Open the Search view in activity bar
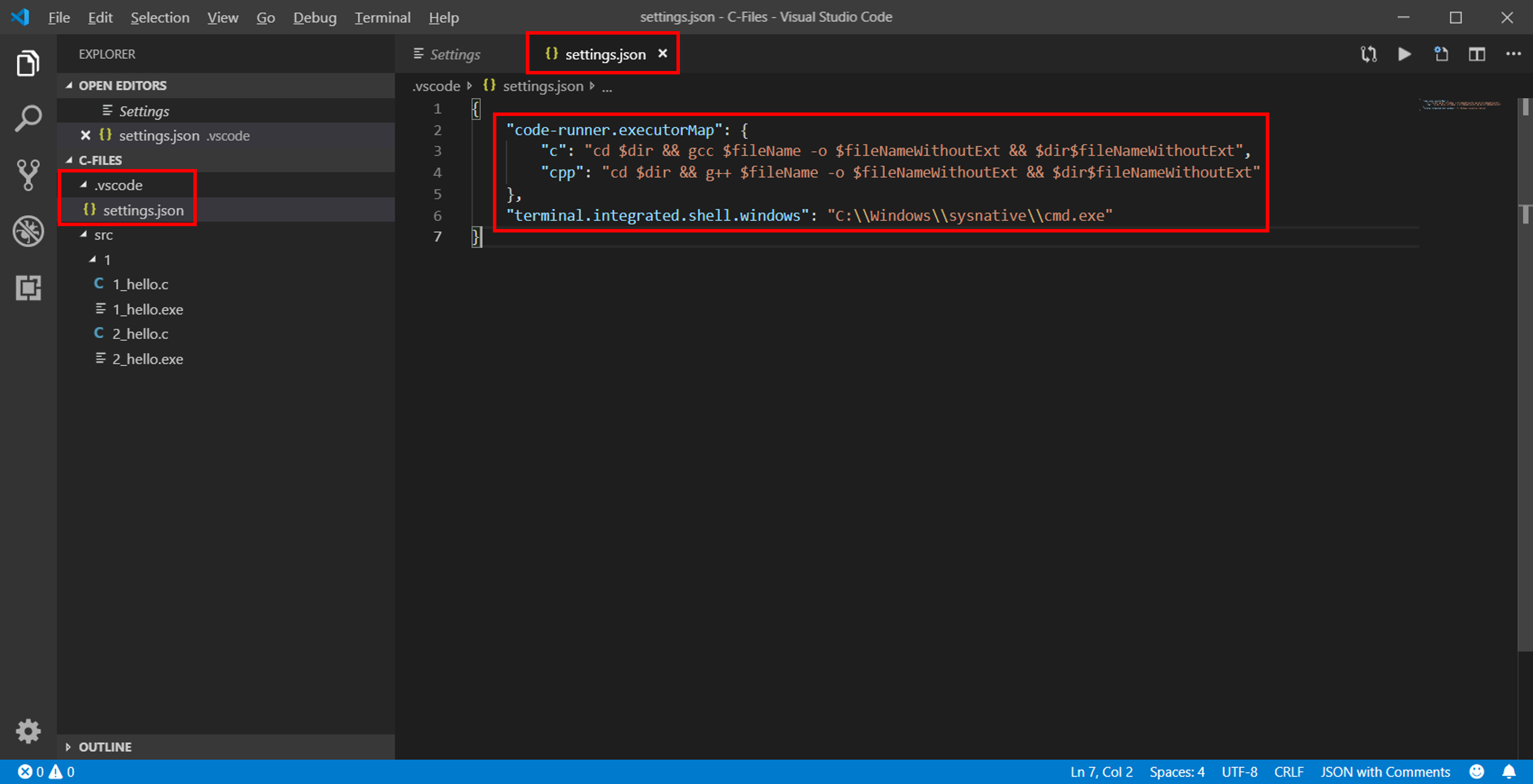 pos(28,118)
